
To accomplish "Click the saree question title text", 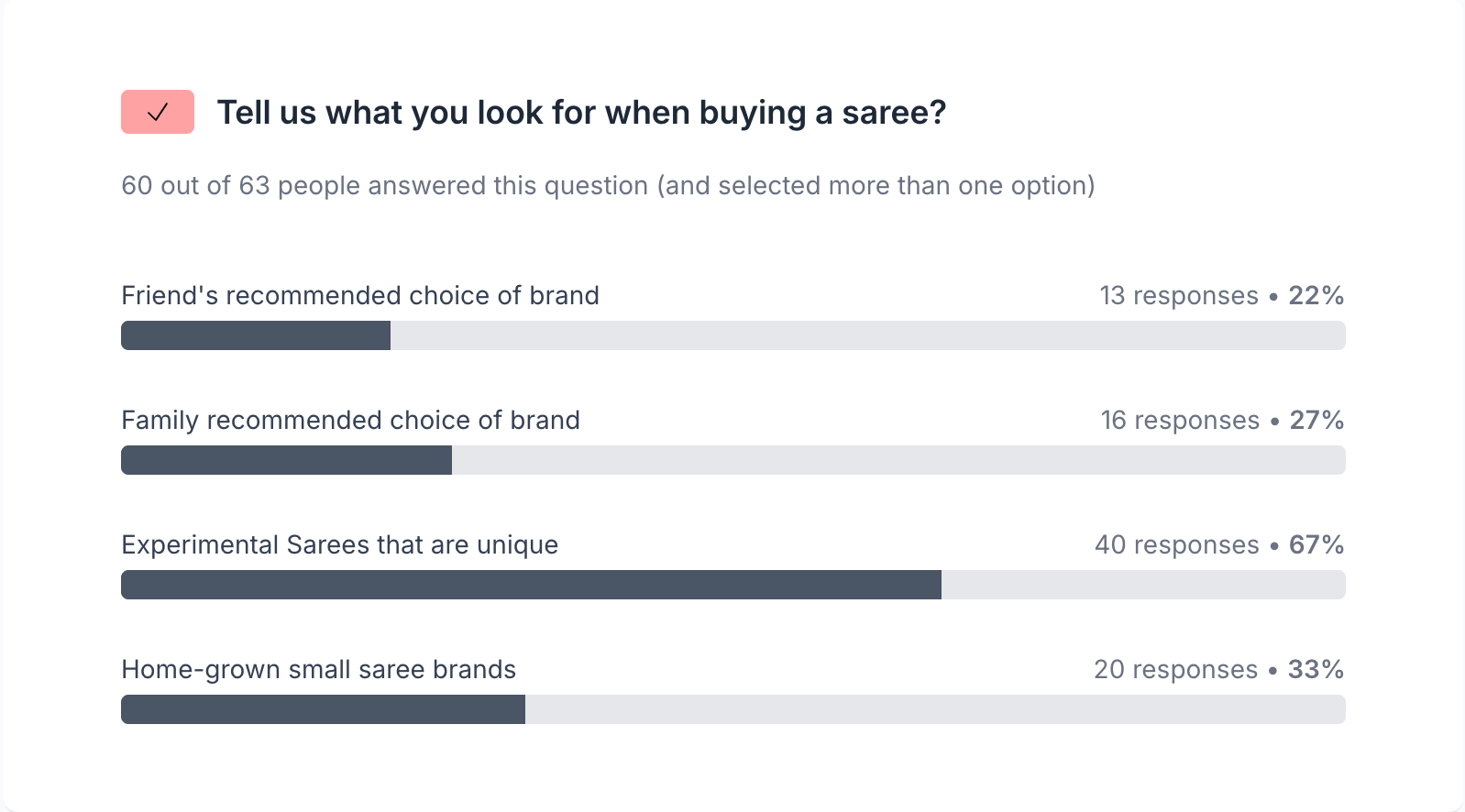I will coord(581,113).
